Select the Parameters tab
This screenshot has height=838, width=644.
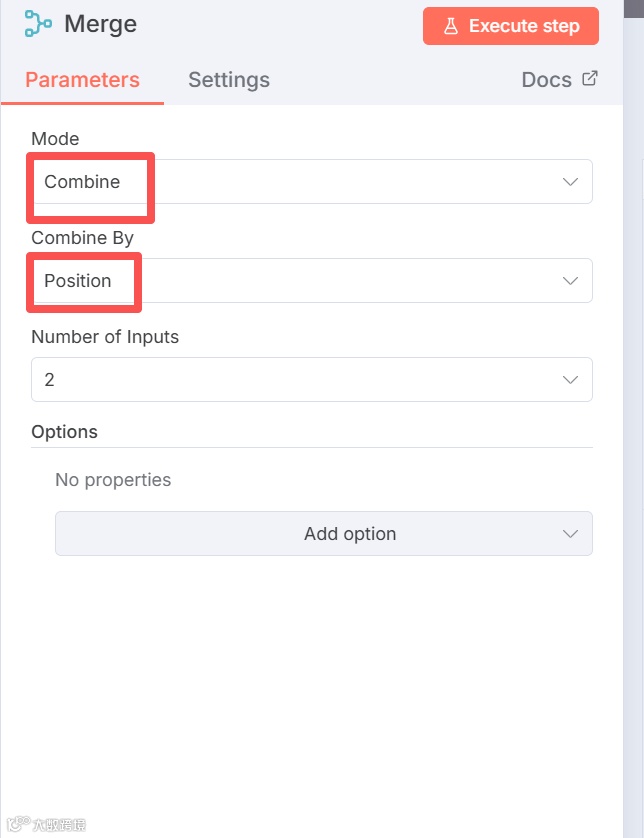[x=82, y=80]
